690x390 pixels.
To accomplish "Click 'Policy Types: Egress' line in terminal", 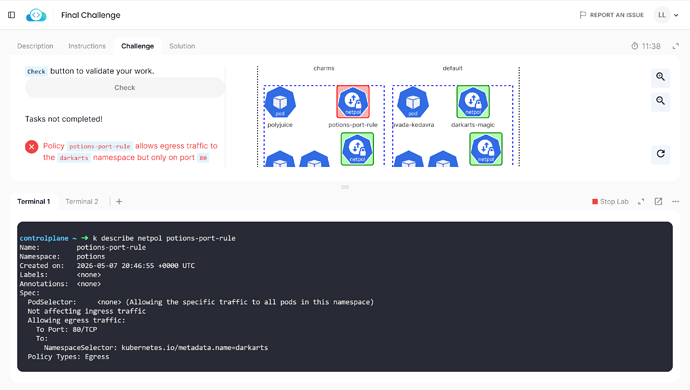I will click(x=68, y=357).
